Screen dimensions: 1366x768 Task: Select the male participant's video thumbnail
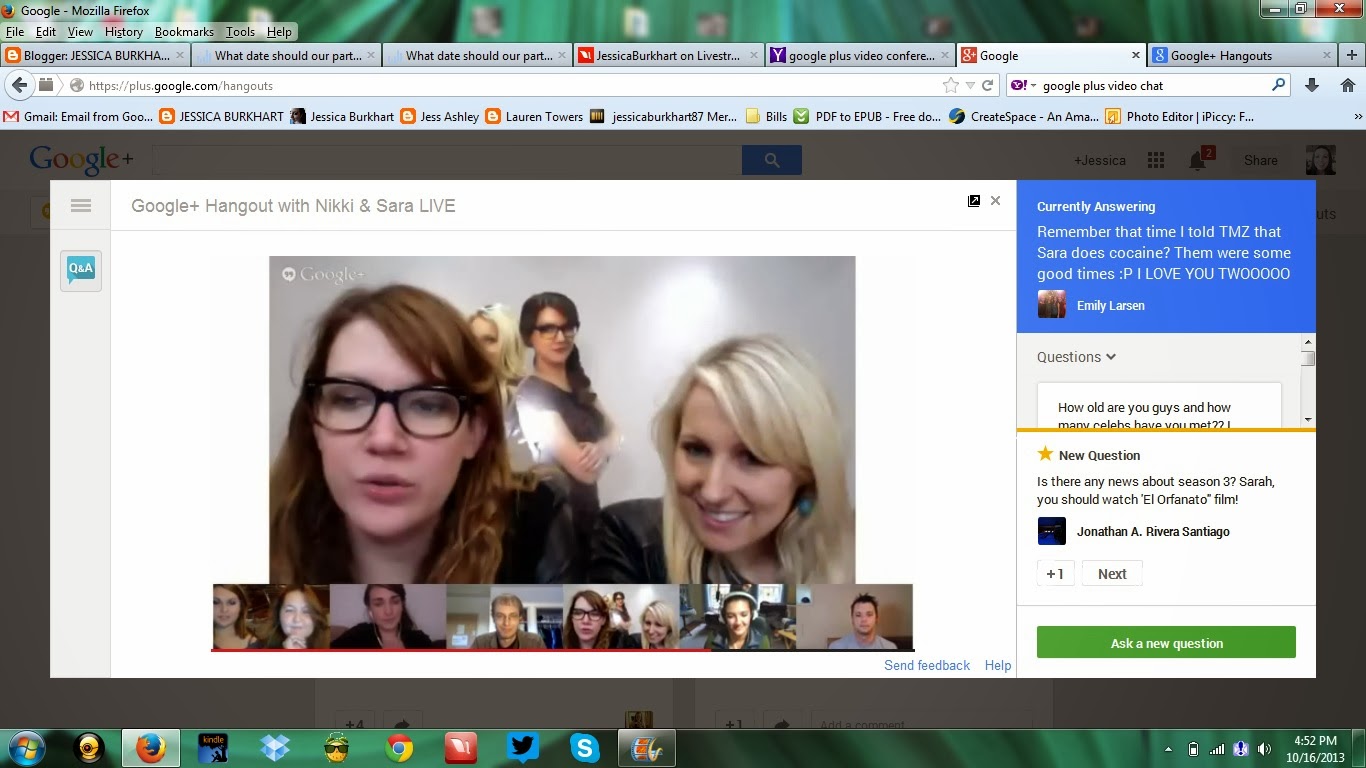coord(854,617)
